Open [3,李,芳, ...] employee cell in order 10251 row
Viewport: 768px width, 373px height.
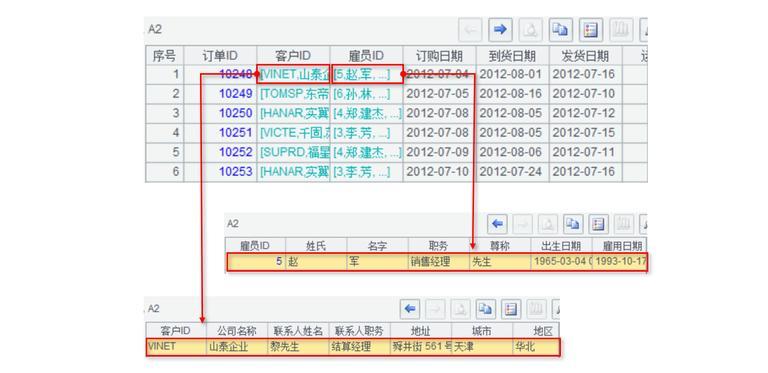[x=366, y=133]
